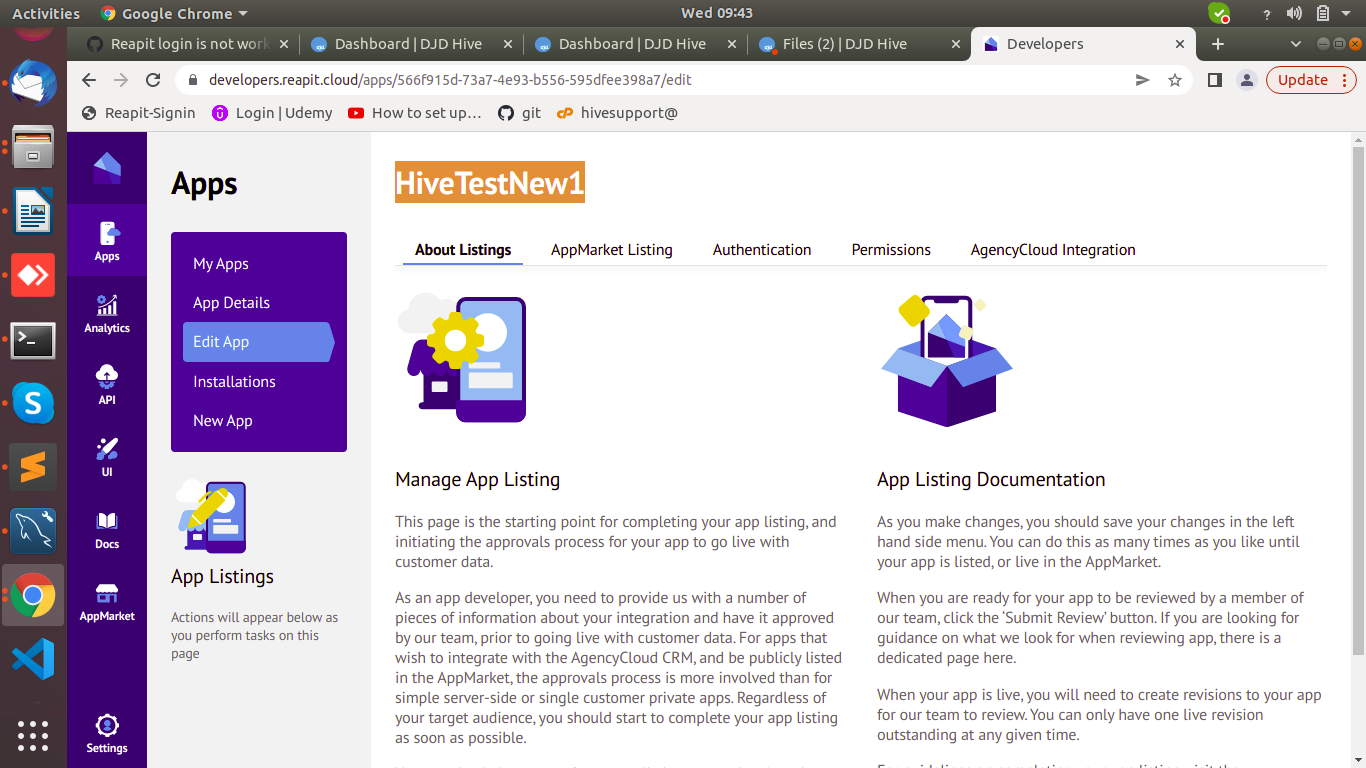This screenshot has width=1366, height=768.
Task: Switch to the AppMarket Listing tab
Action: pyautogui.click(x=611, y=250)
